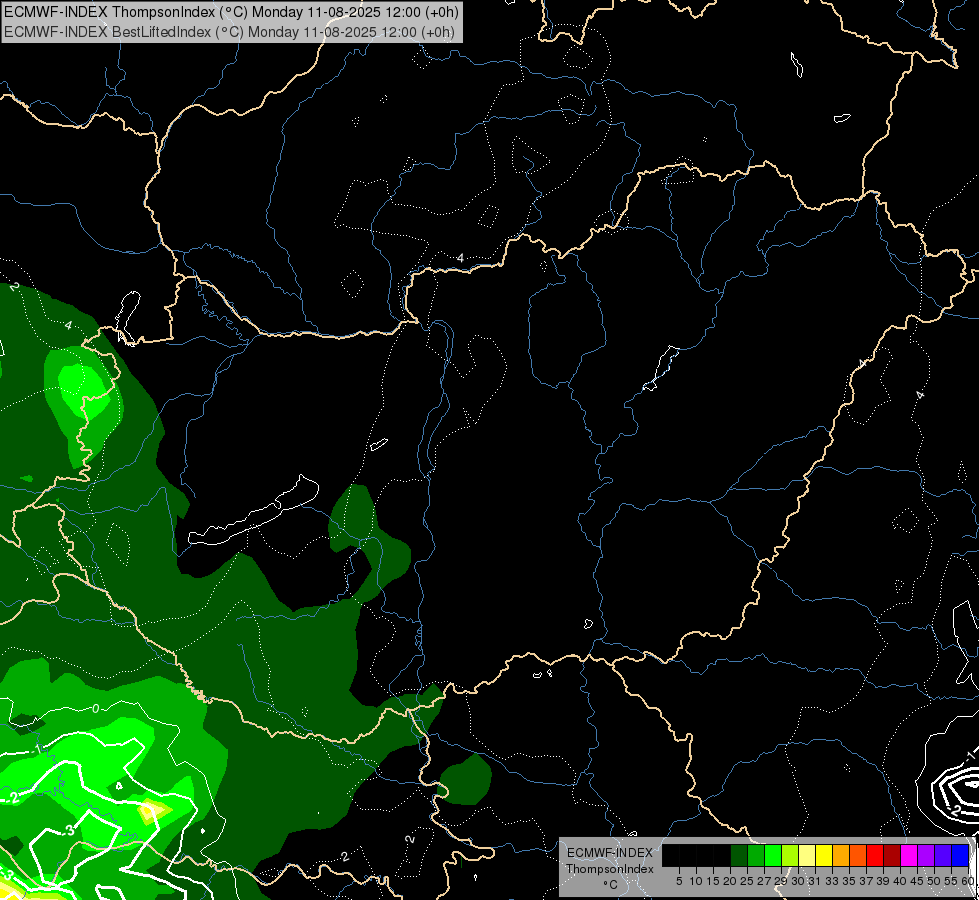Click legend tick value 50
Image resolution: width=979 pixels, height=900 pixels.
click(935, 881)
